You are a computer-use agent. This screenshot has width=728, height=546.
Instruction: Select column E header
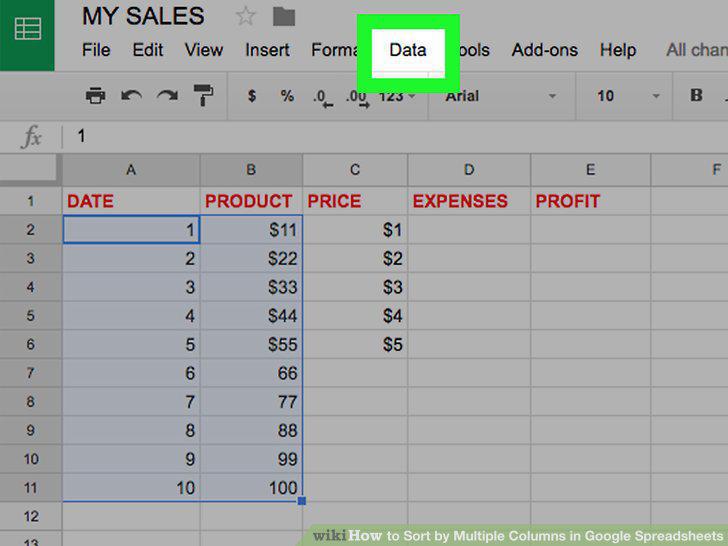591,170
